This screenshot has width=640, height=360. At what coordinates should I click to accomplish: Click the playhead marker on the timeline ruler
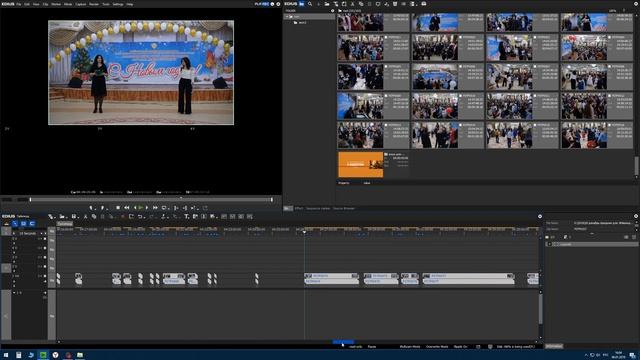[x=304, y=232]
